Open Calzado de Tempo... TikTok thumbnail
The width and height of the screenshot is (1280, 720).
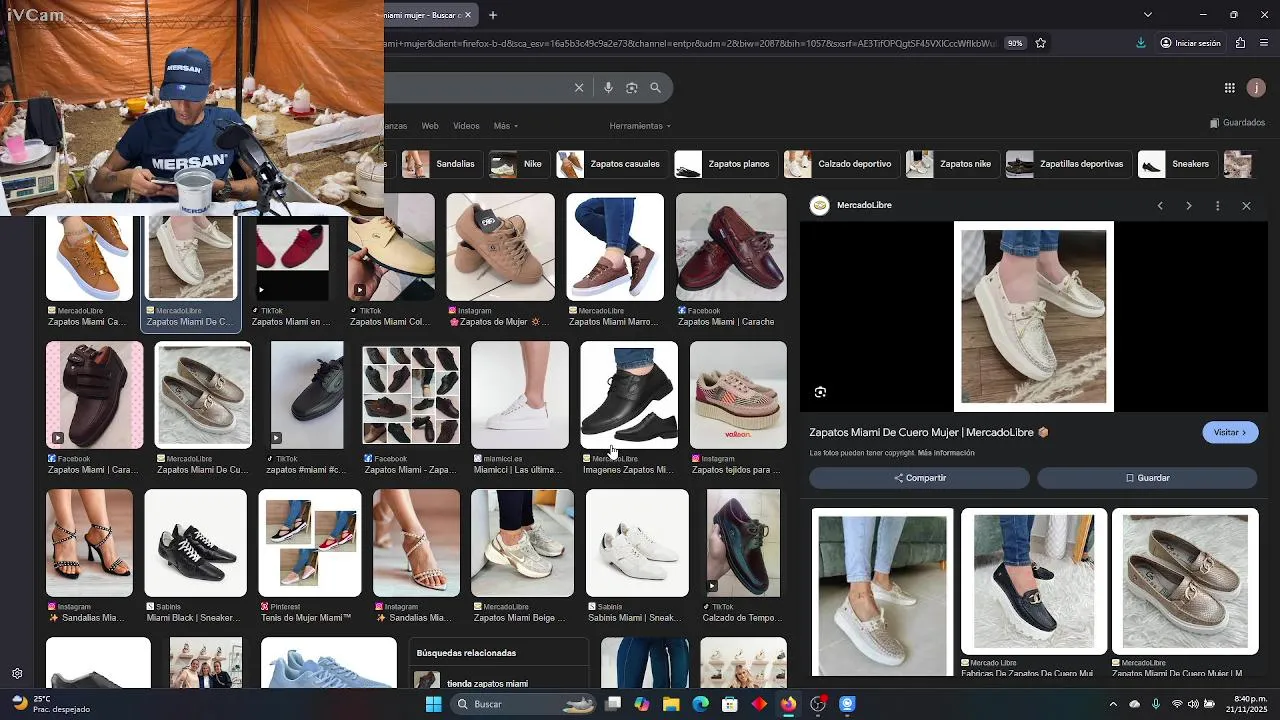(743, 543)
